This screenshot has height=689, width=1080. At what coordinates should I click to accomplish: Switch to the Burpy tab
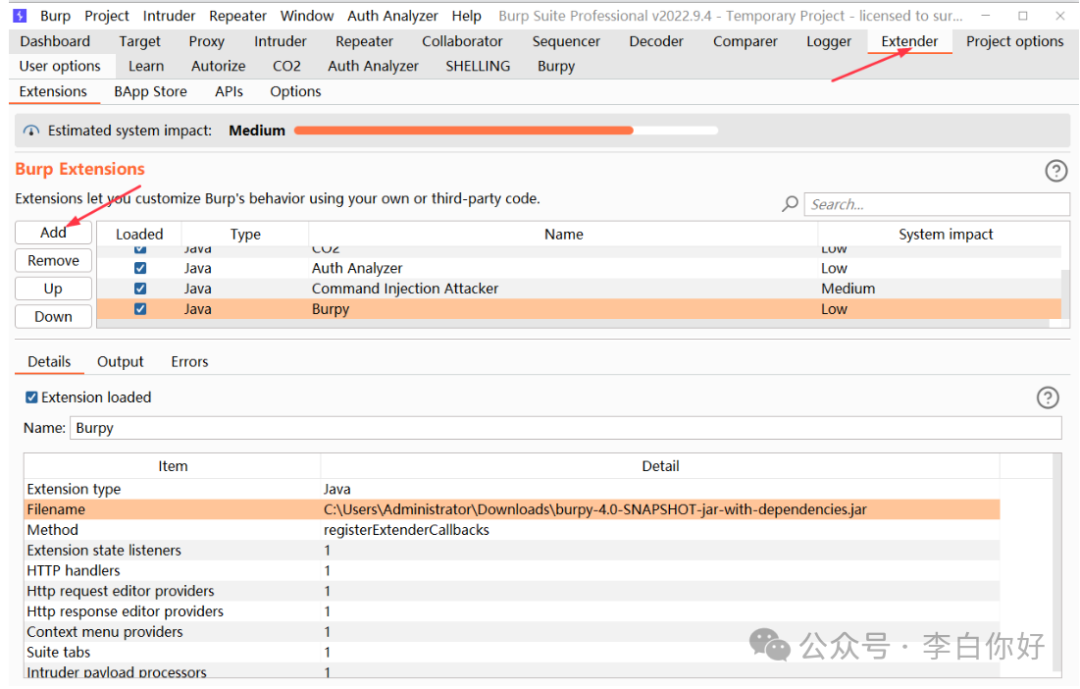556,66
